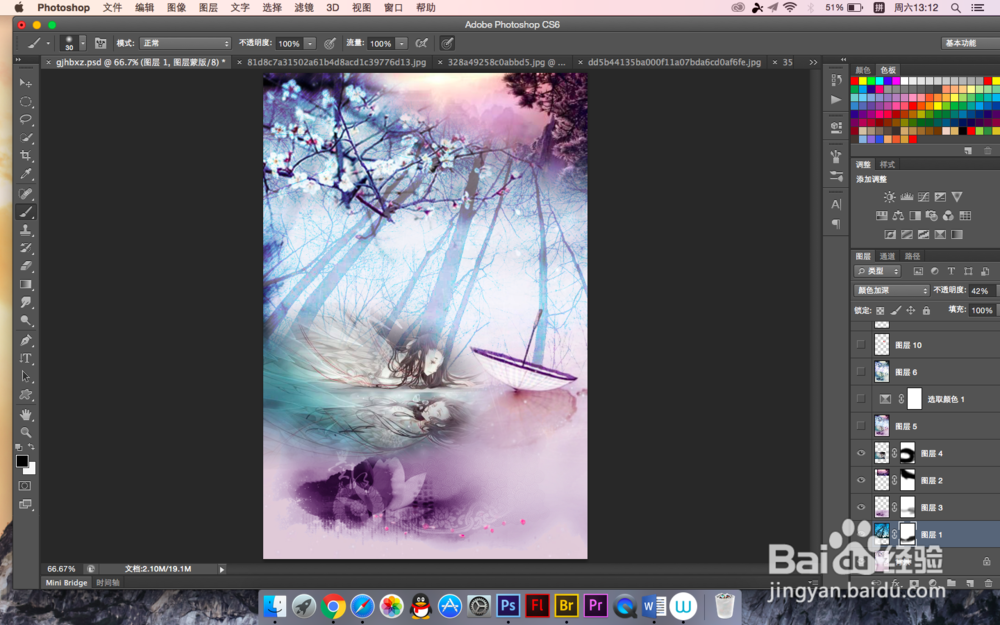1000x625 pixels.
Task: Toggle lock all padlock icon
Action: click(x=926, y=311)
